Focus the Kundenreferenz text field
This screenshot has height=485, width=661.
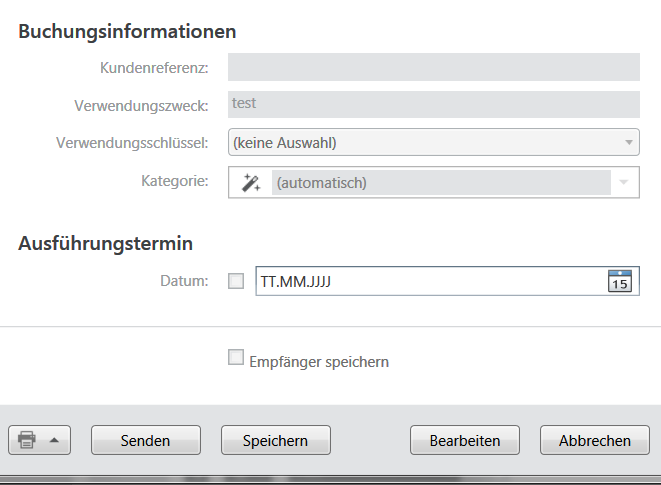433,67
